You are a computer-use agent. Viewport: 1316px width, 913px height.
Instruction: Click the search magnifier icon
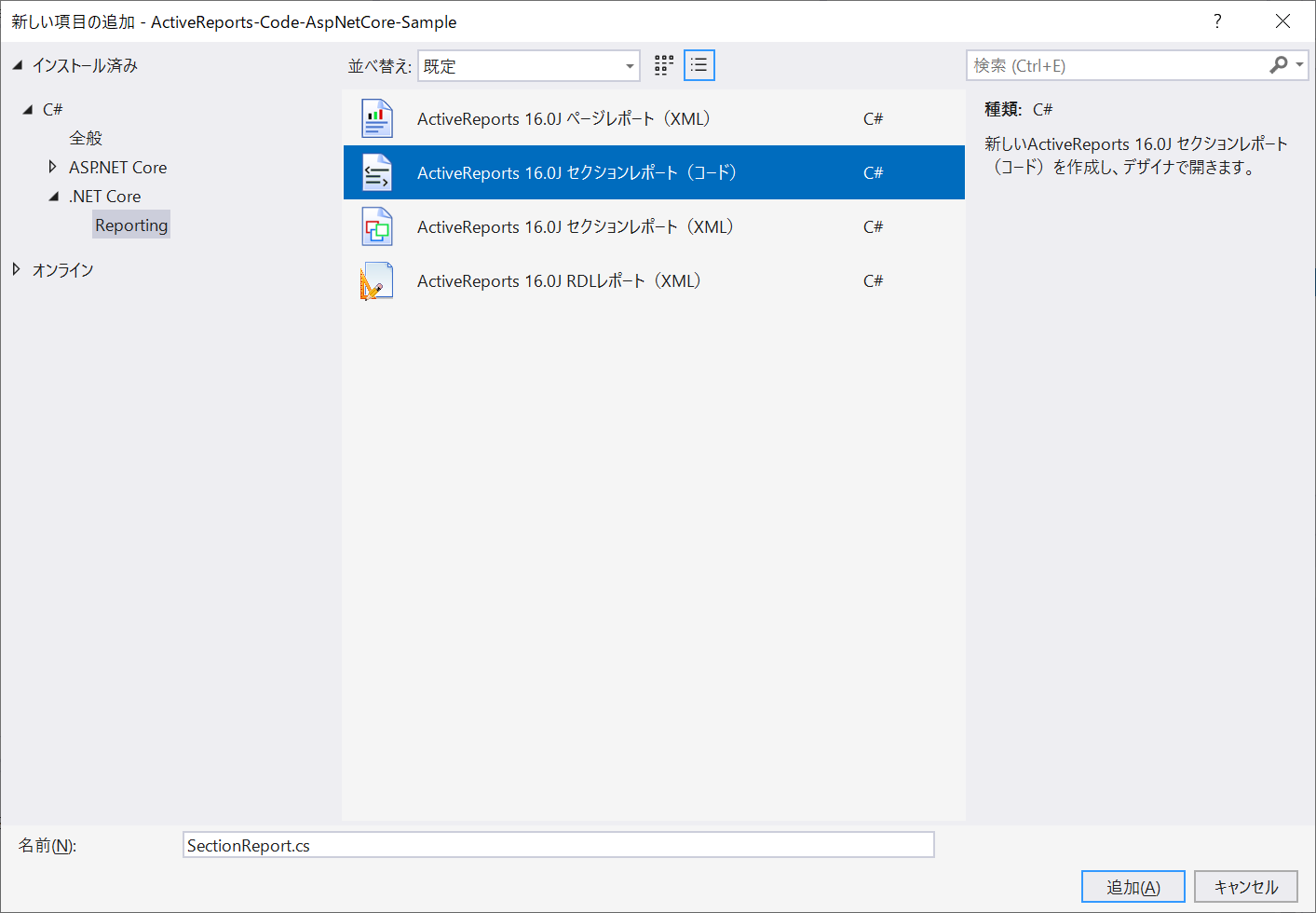(x=1279, y=65)
